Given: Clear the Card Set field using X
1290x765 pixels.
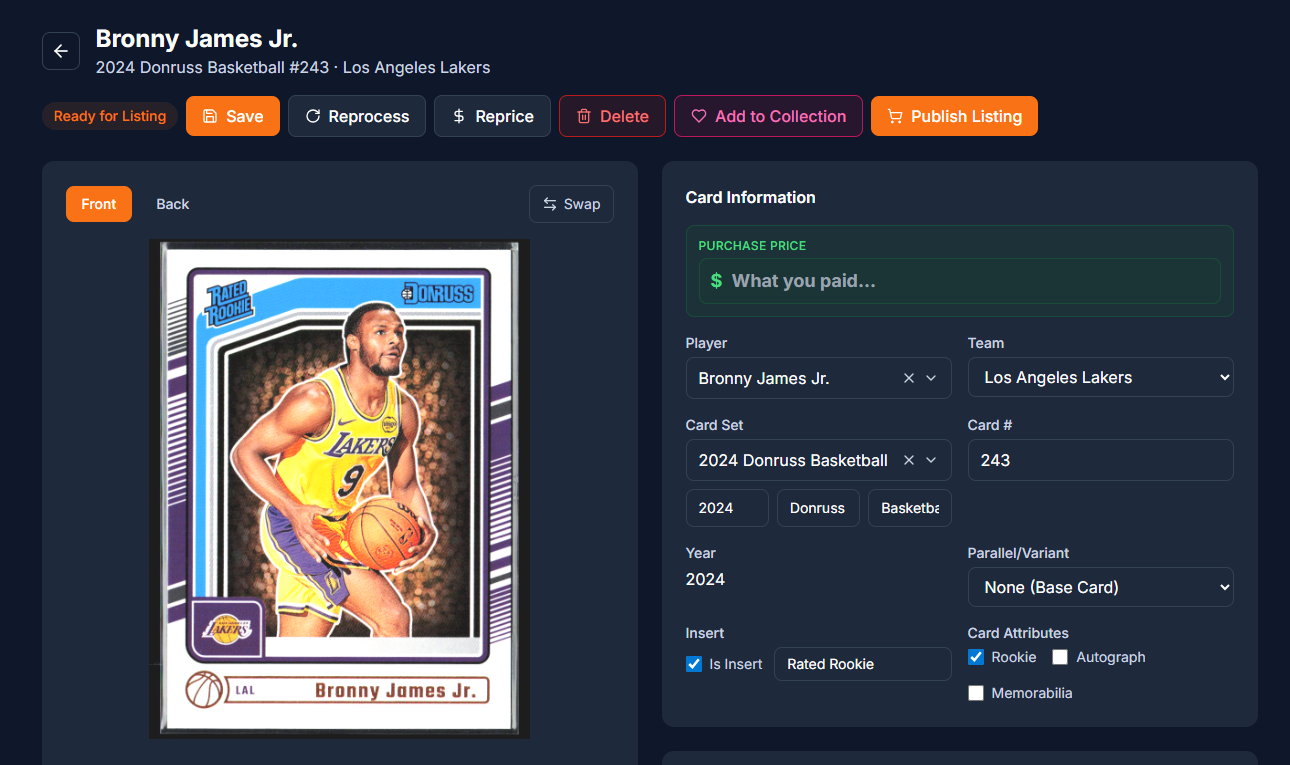Looking at the screenshot, I should click(909, 460).
